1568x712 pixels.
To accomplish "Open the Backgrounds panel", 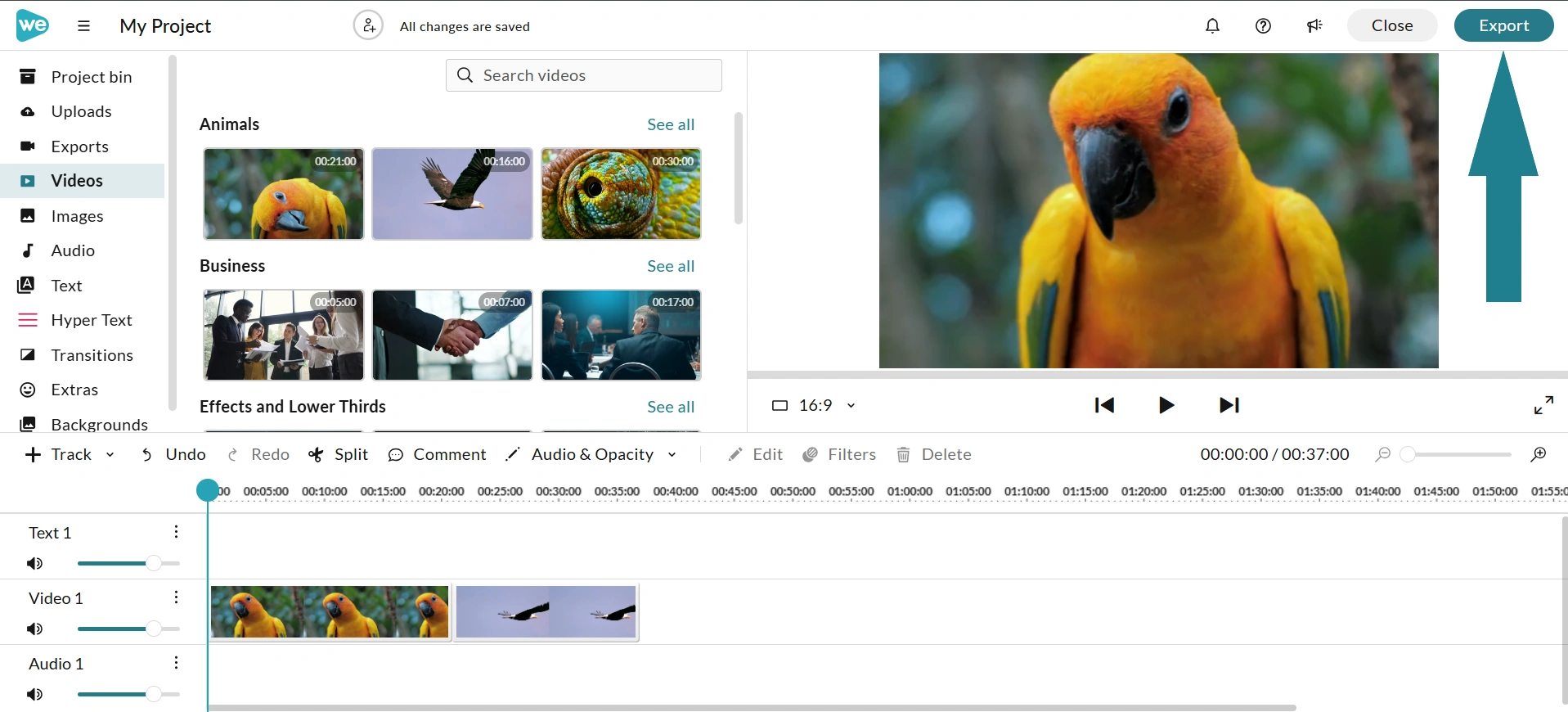I will click(x=82, y=424).
